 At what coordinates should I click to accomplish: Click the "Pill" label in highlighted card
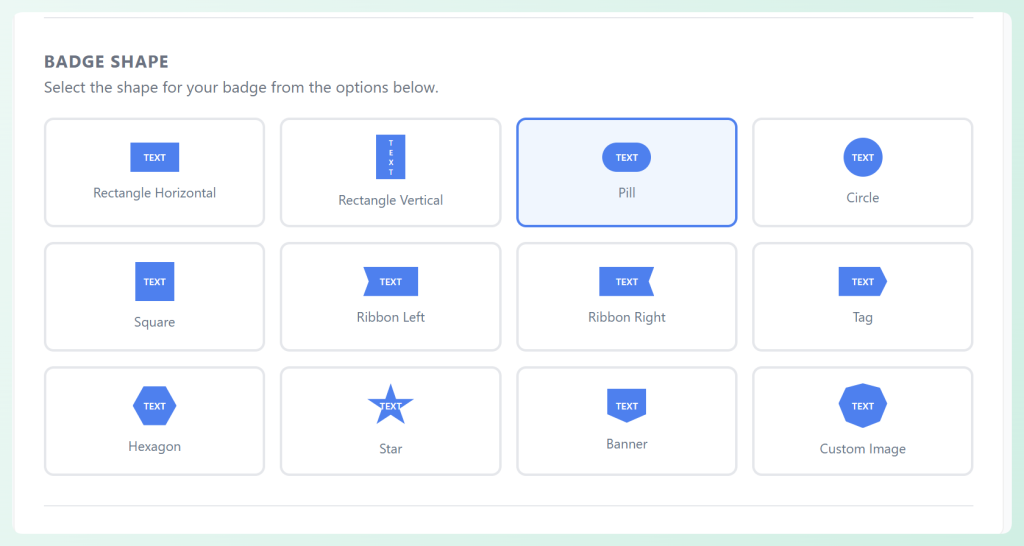pos(626,193)
